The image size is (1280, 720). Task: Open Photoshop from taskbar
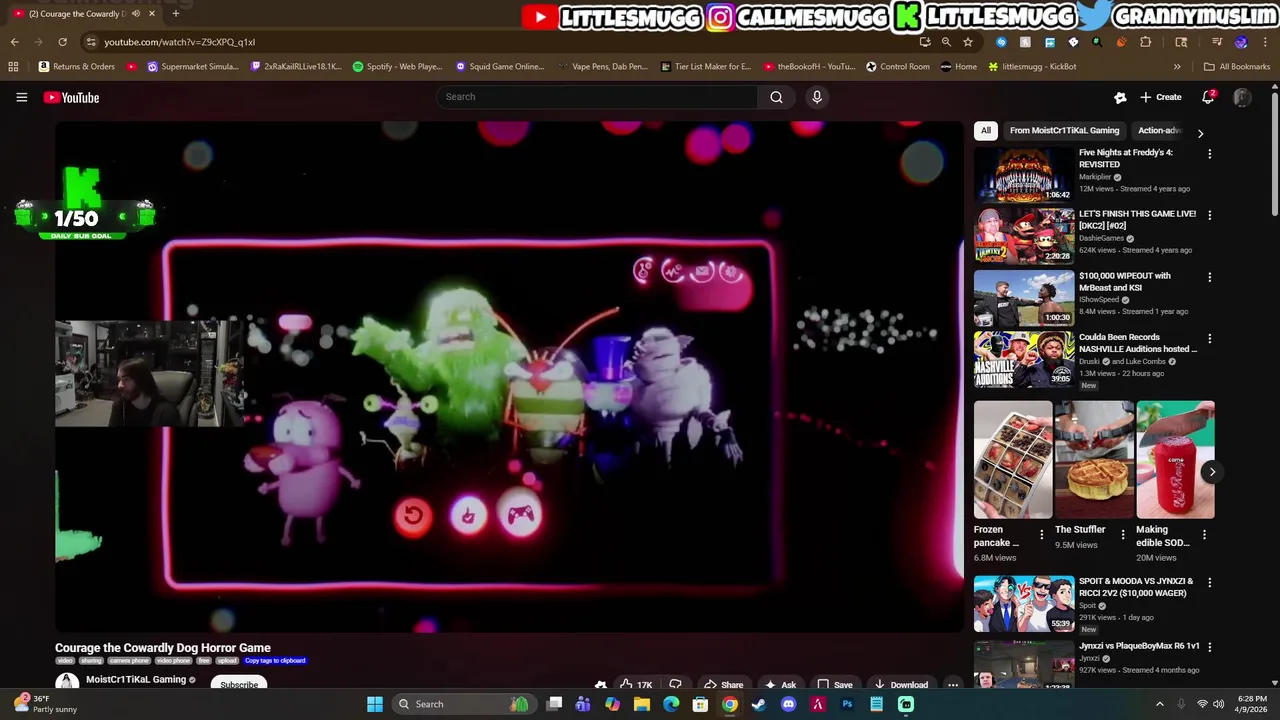[847, 704]
